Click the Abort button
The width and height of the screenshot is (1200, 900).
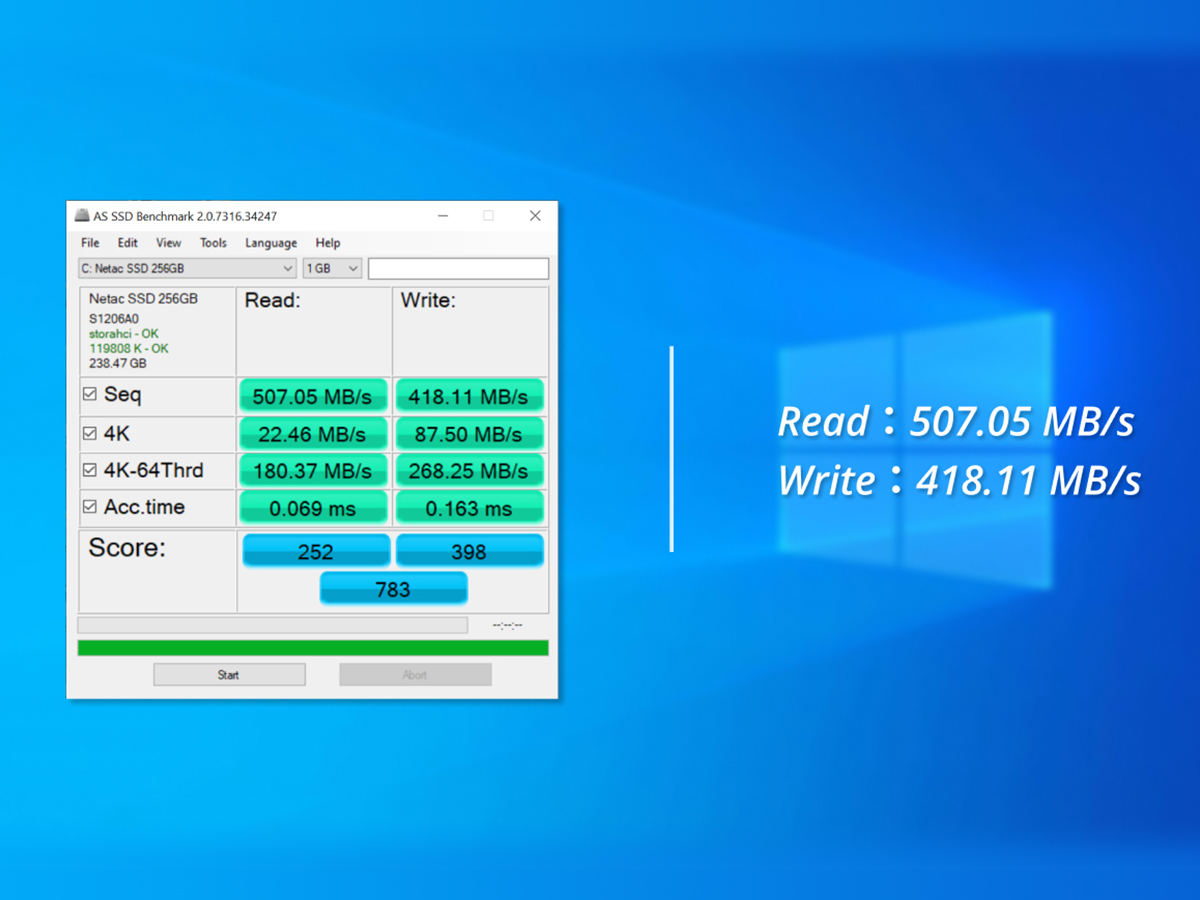[415, 675]
